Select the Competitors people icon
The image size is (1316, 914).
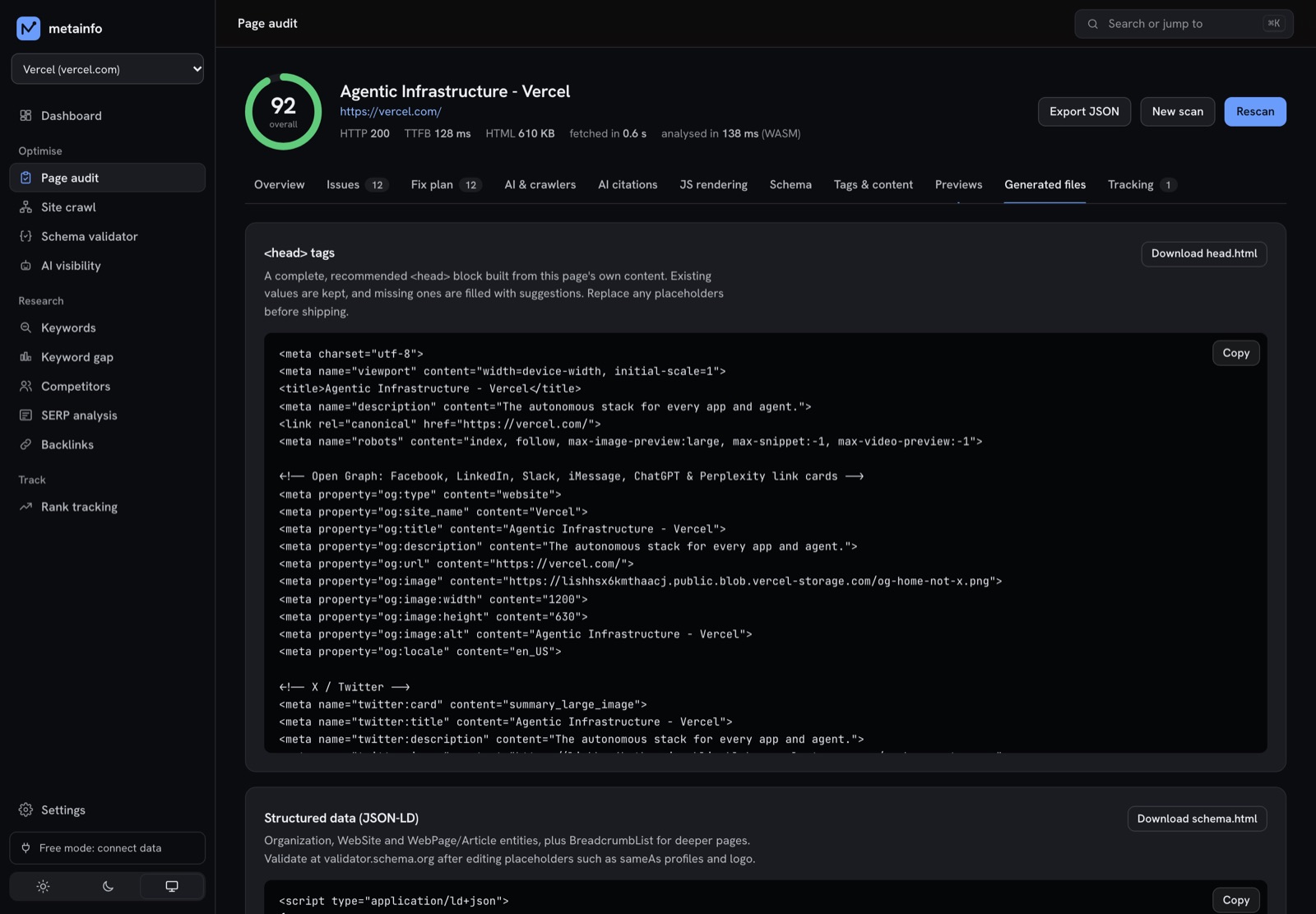click(x=25, y=386)
